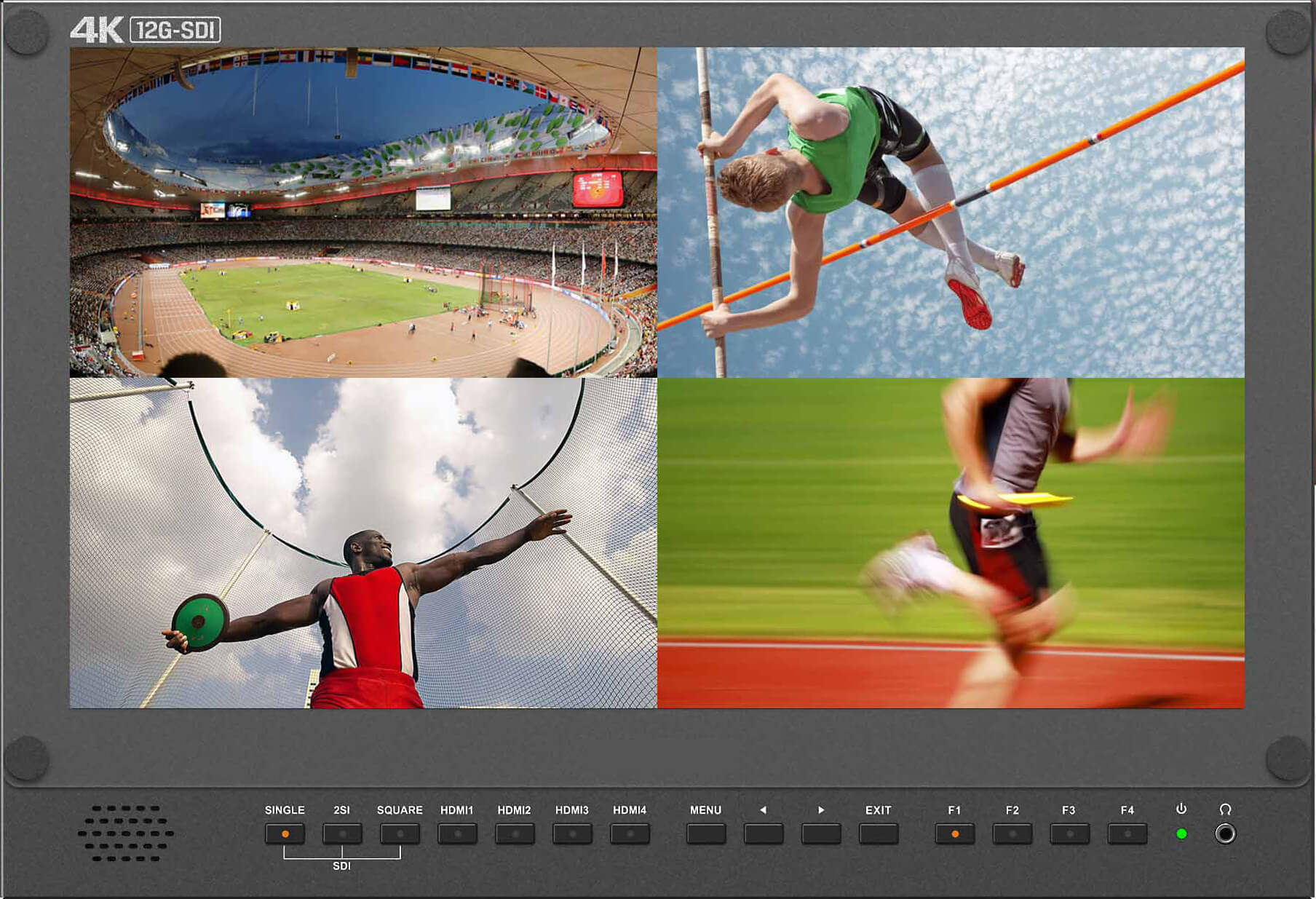Select the HDMI2 input button
The image size is (1316, 899).
click(515, 833)
